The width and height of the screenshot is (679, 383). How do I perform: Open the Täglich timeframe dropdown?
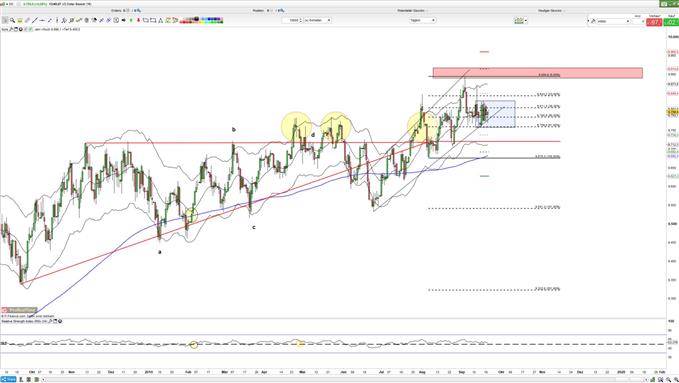click(x=422, y=20)
